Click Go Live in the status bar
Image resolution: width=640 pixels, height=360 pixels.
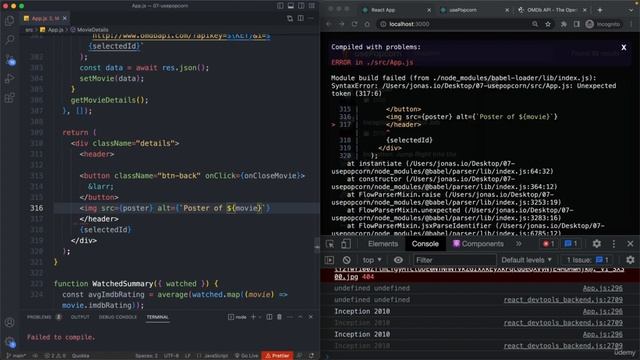click(247, 356)
